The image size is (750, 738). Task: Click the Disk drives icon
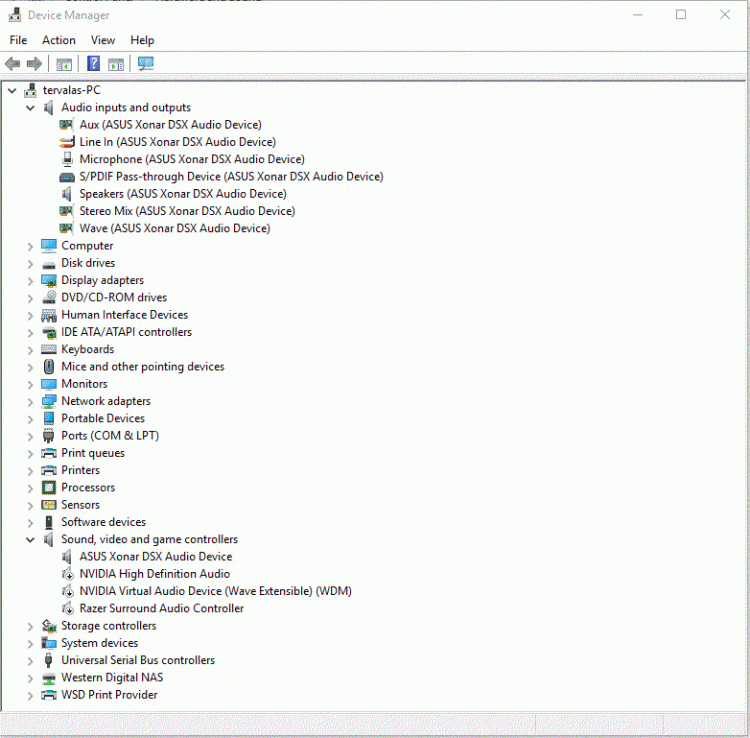click(x=49, y=264)
